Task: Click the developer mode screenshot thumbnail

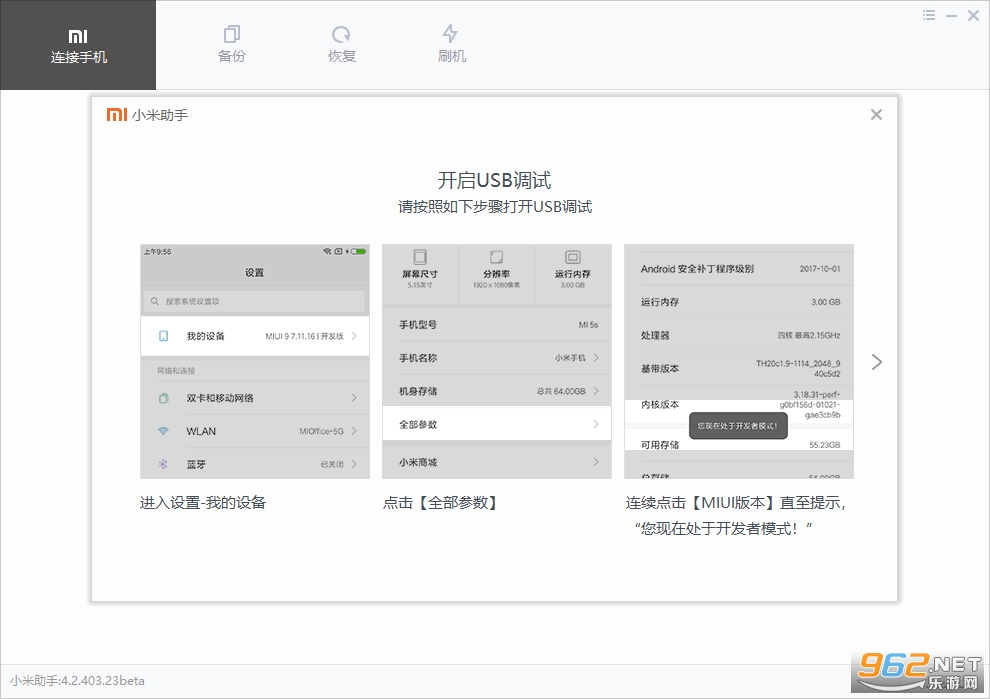Action: [739, 361]
